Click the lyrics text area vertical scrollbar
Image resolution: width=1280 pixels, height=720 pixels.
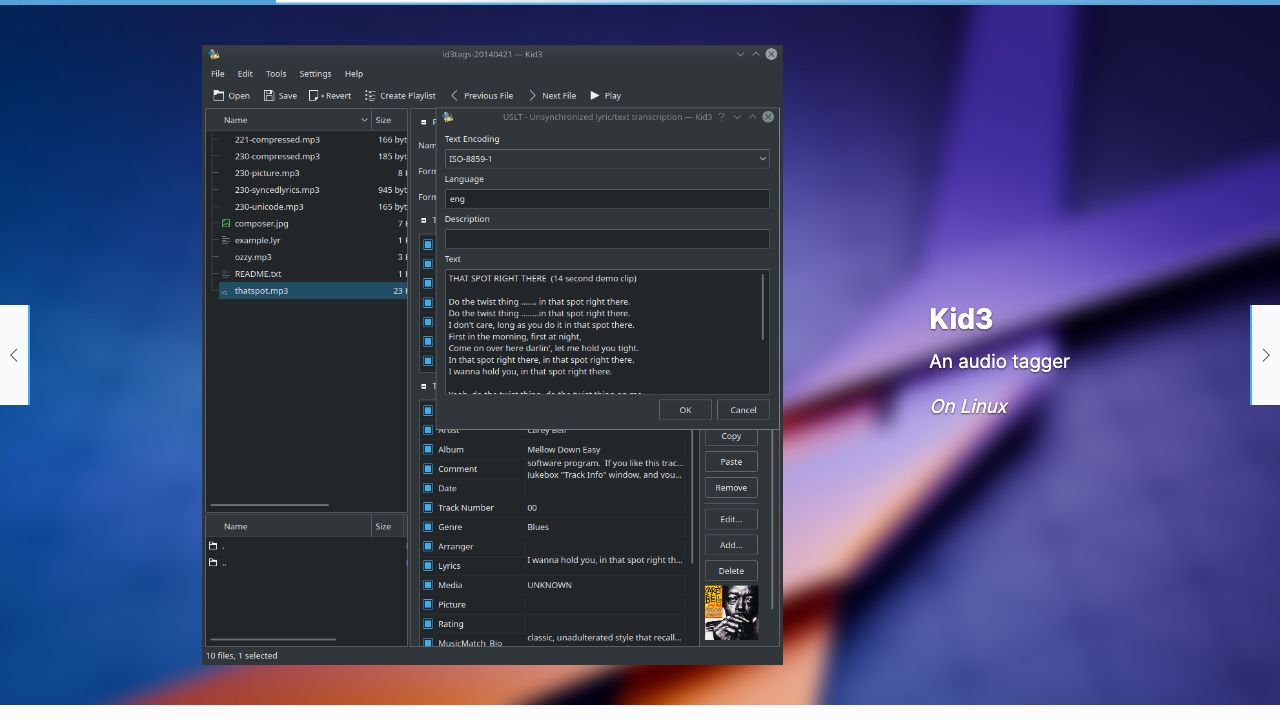coord(763,307)
